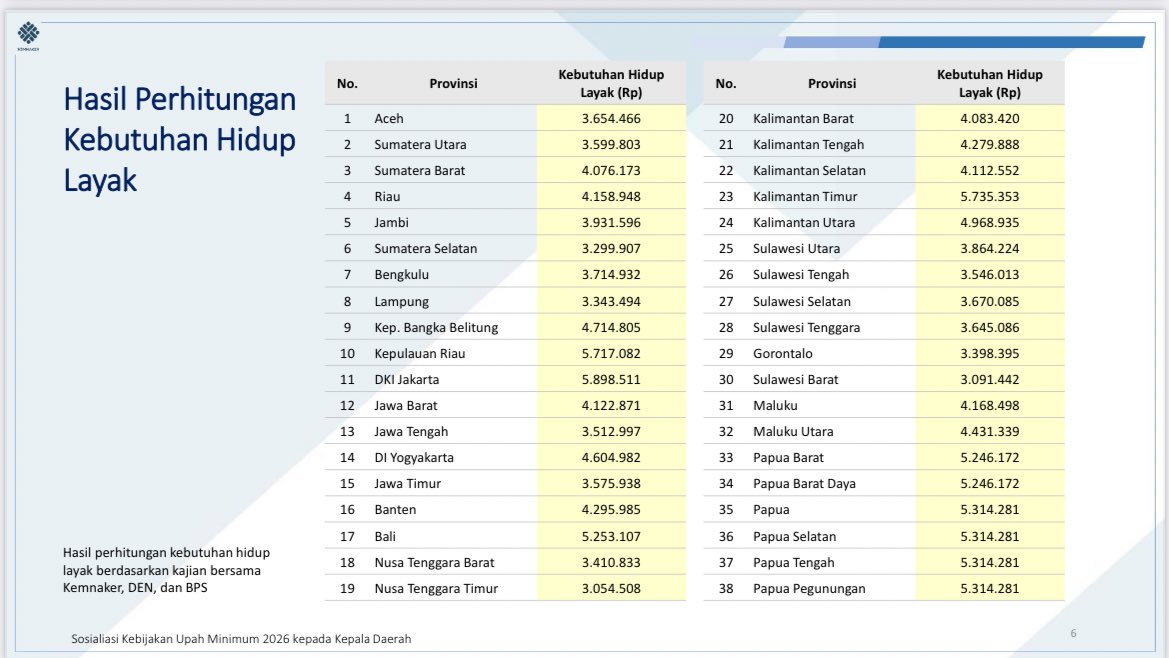This screenshot has width=1169, height=658.
Task: Click Banten value 4.295.985
Action: tap(611, 510)
